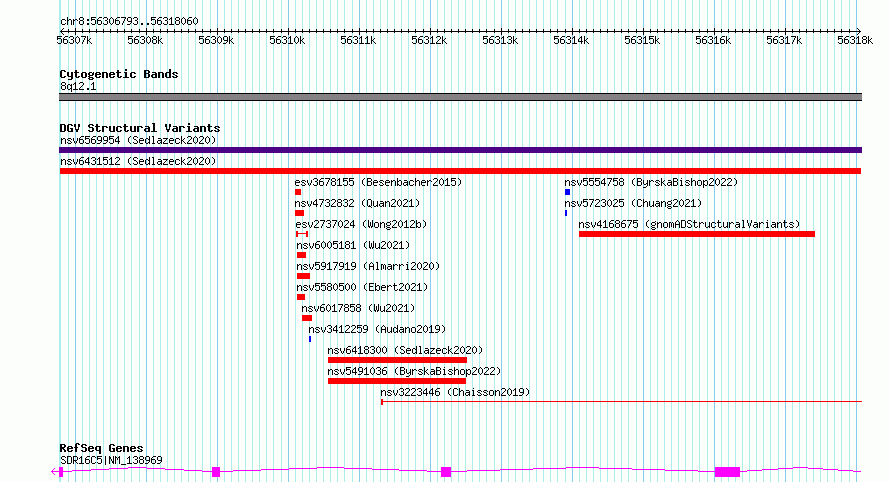This screenshot has height=482, width=890.
Task: Click the nsv6569954 dark purple variant bar
Action: 460,150
